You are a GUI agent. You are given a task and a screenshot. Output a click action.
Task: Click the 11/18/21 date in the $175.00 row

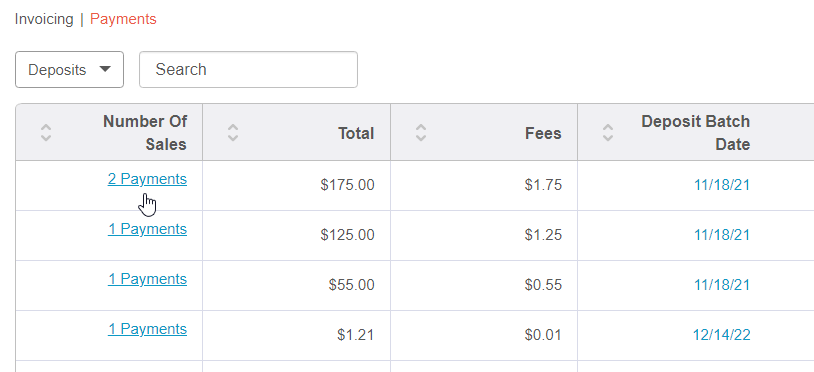pos(722,185)
